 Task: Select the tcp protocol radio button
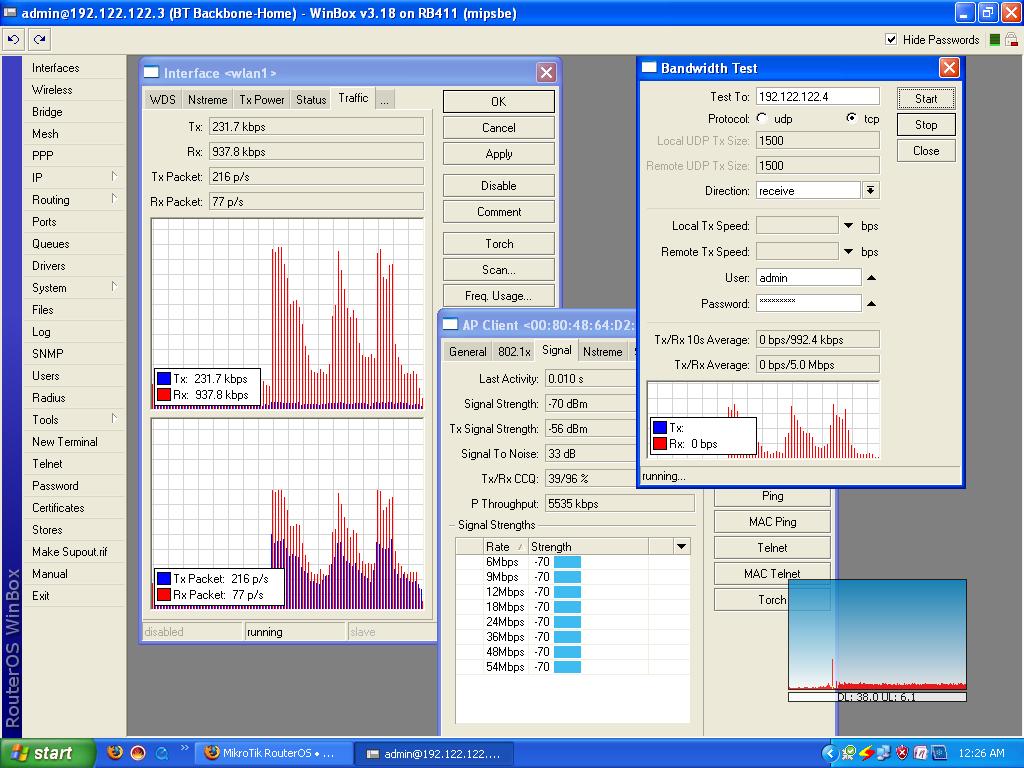(852, 118)
